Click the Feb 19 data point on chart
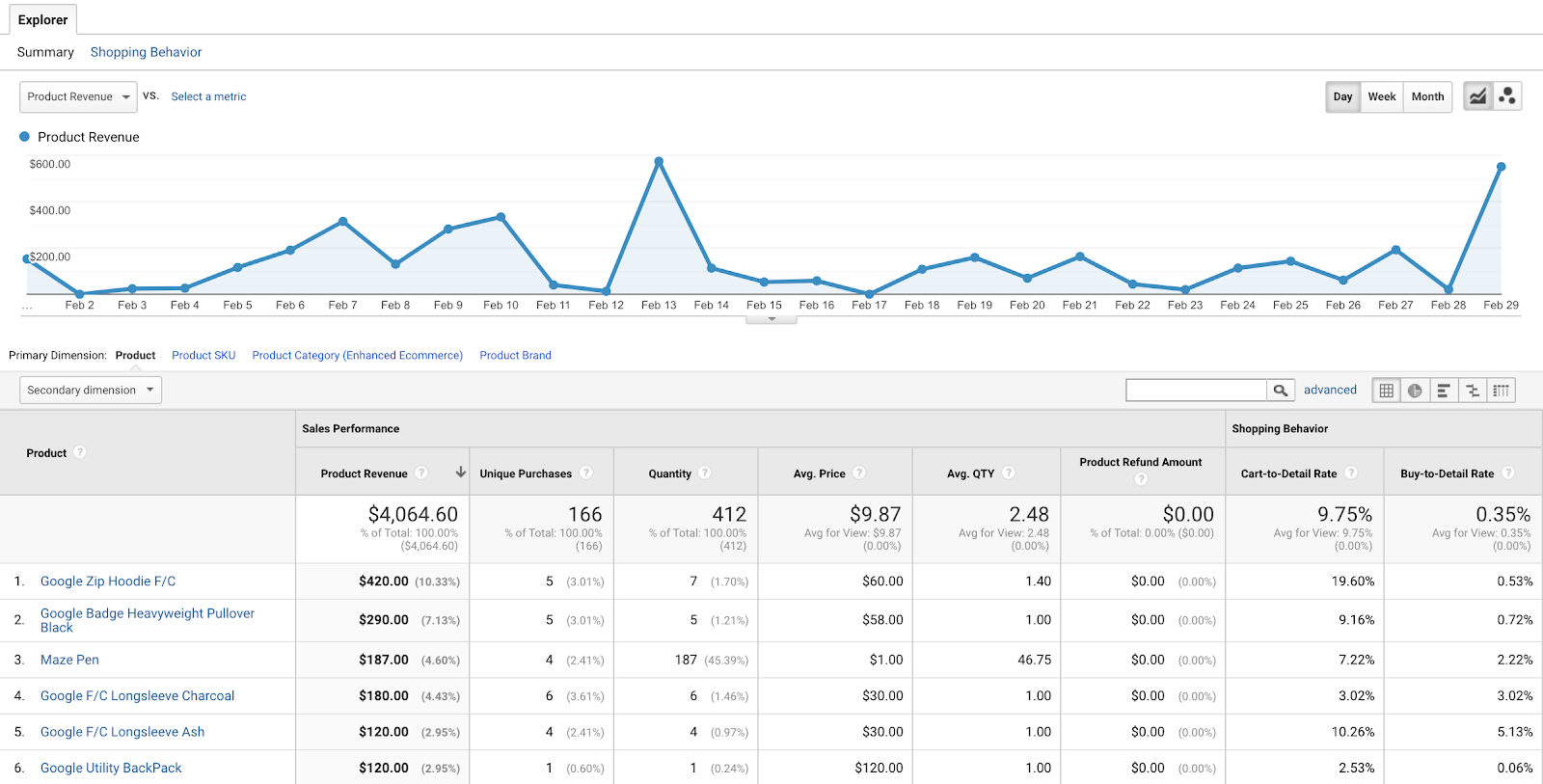The width and height of the screenshot is (1543, 784). click(x=975, y=257)
